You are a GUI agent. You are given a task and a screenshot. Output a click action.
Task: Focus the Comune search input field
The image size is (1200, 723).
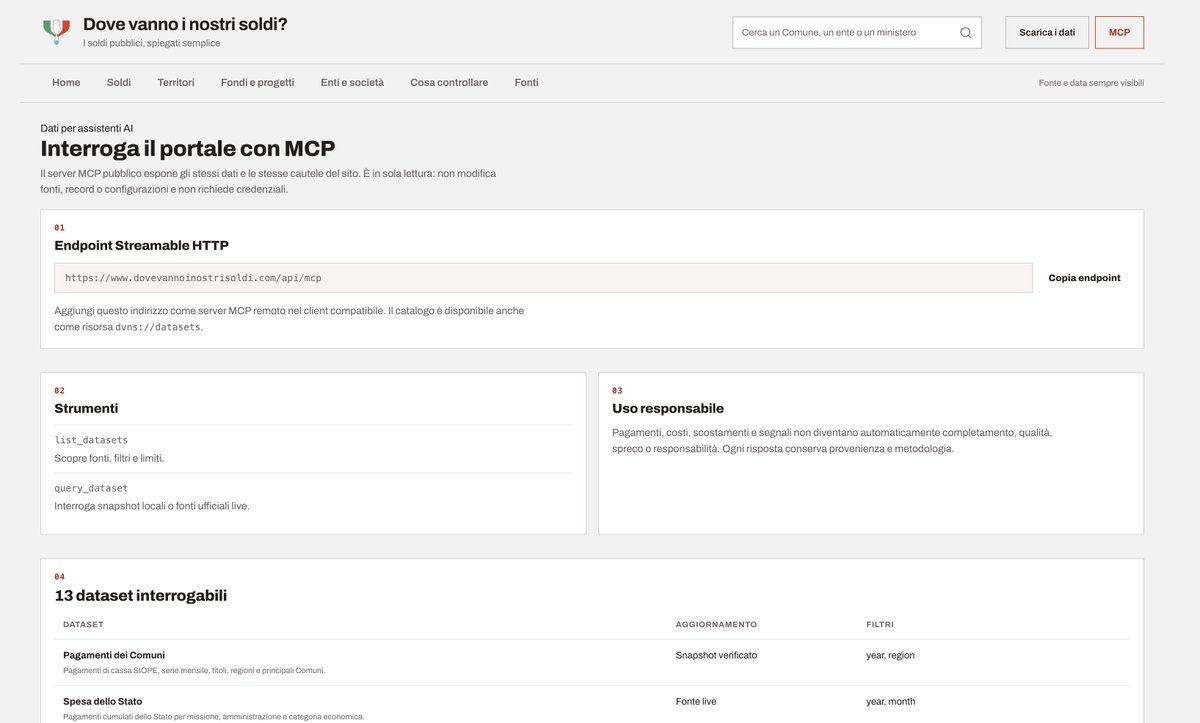pos(857,32)
